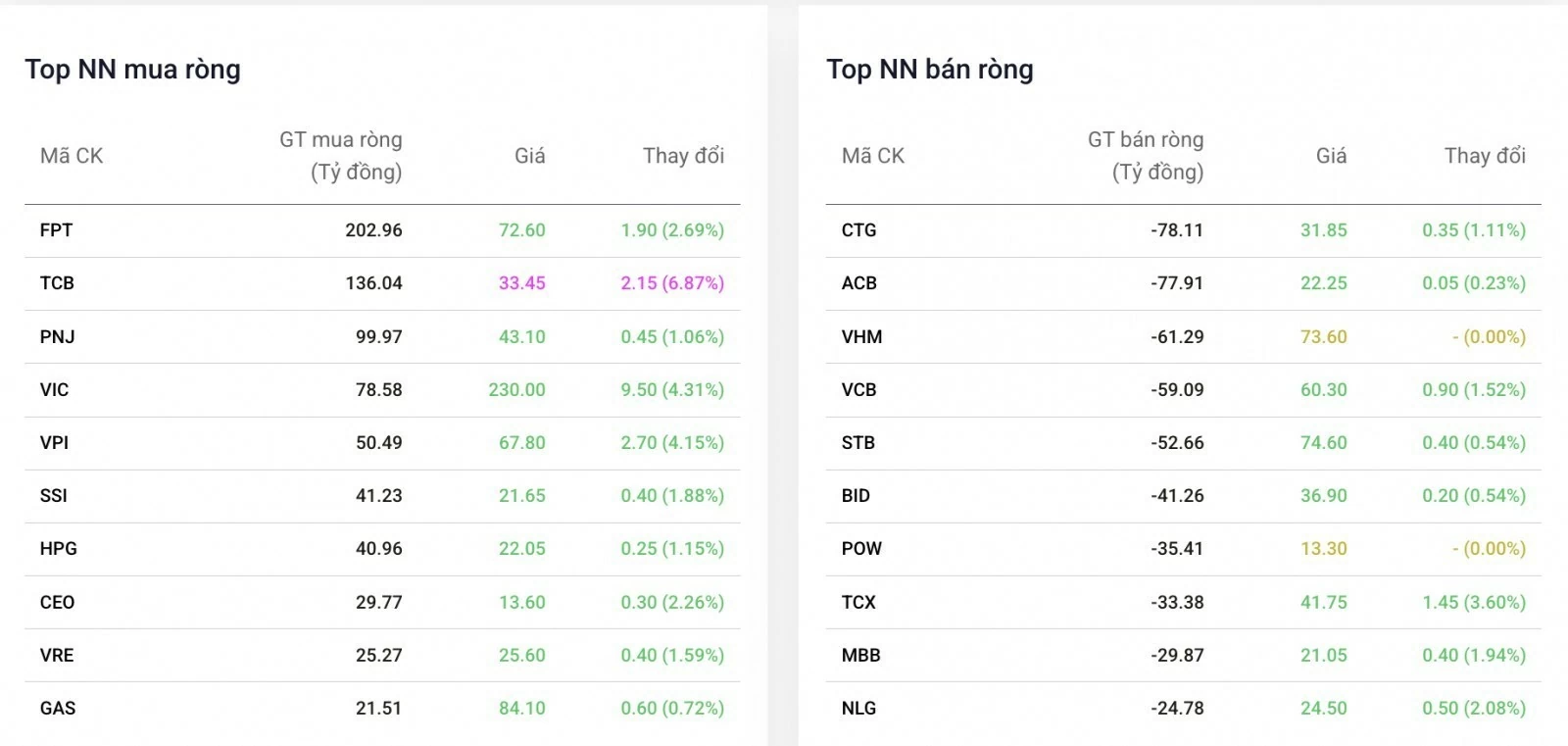
Task: Click ACB net-sell value -77.91
Action: (x=1177, y=283)
